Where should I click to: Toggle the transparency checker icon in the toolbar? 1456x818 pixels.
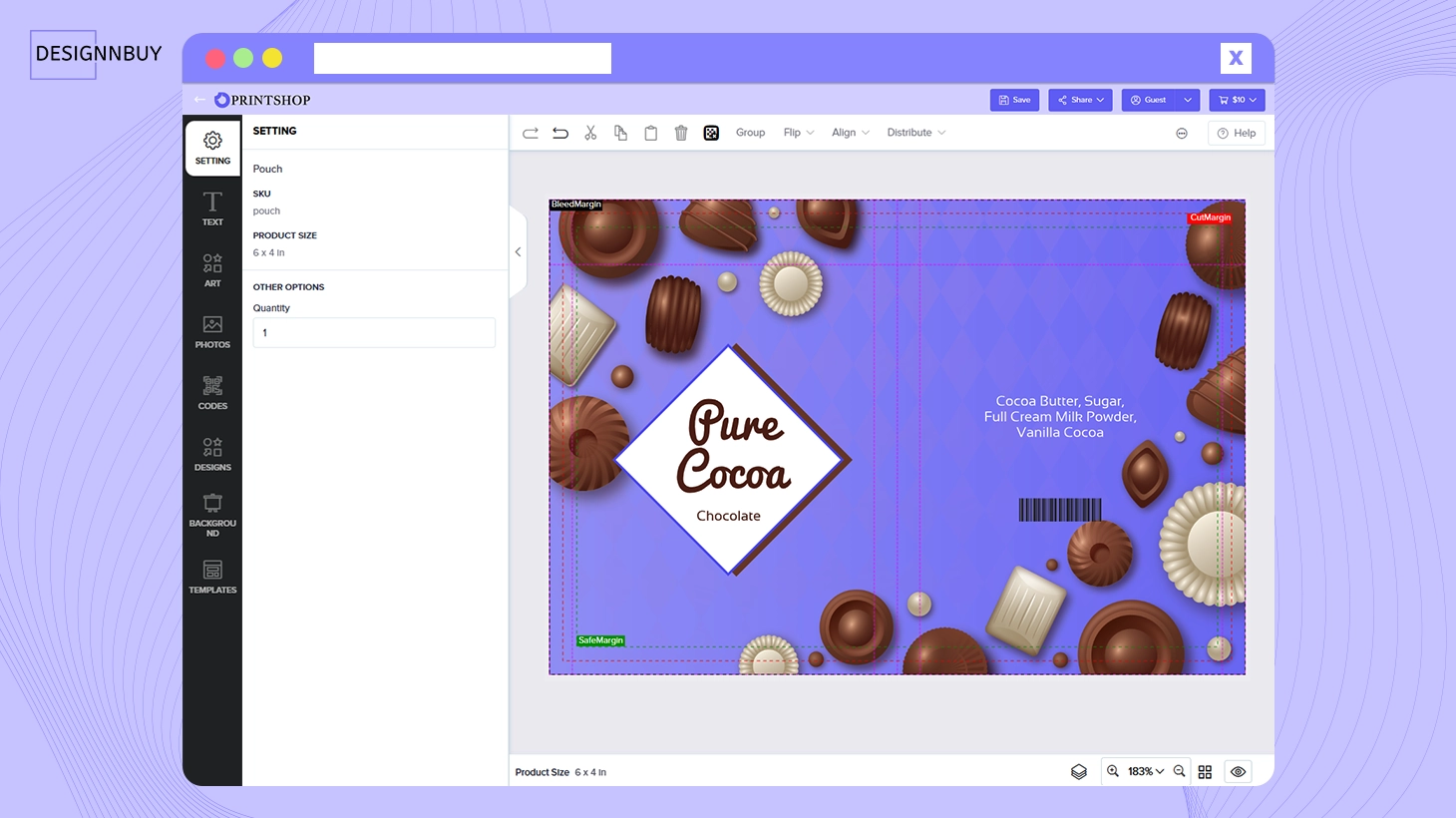pos(711,132)
